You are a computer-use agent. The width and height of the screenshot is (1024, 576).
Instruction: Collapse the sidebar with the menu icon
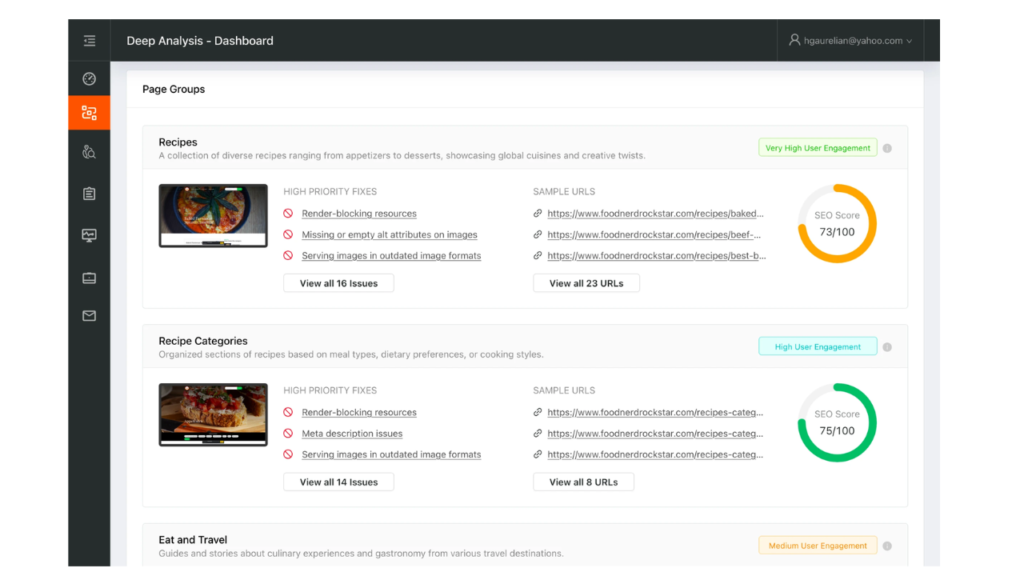(x=89, y=40)
